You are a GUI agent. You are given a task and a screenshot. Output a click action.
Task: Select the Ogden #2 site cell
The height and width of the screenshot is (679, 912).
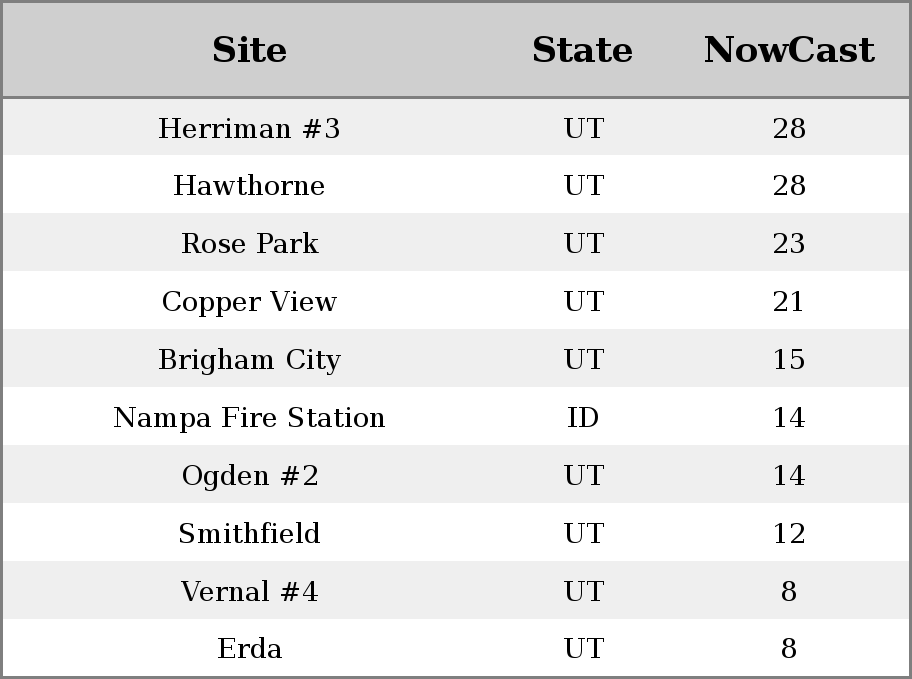[x=250, y=475]
